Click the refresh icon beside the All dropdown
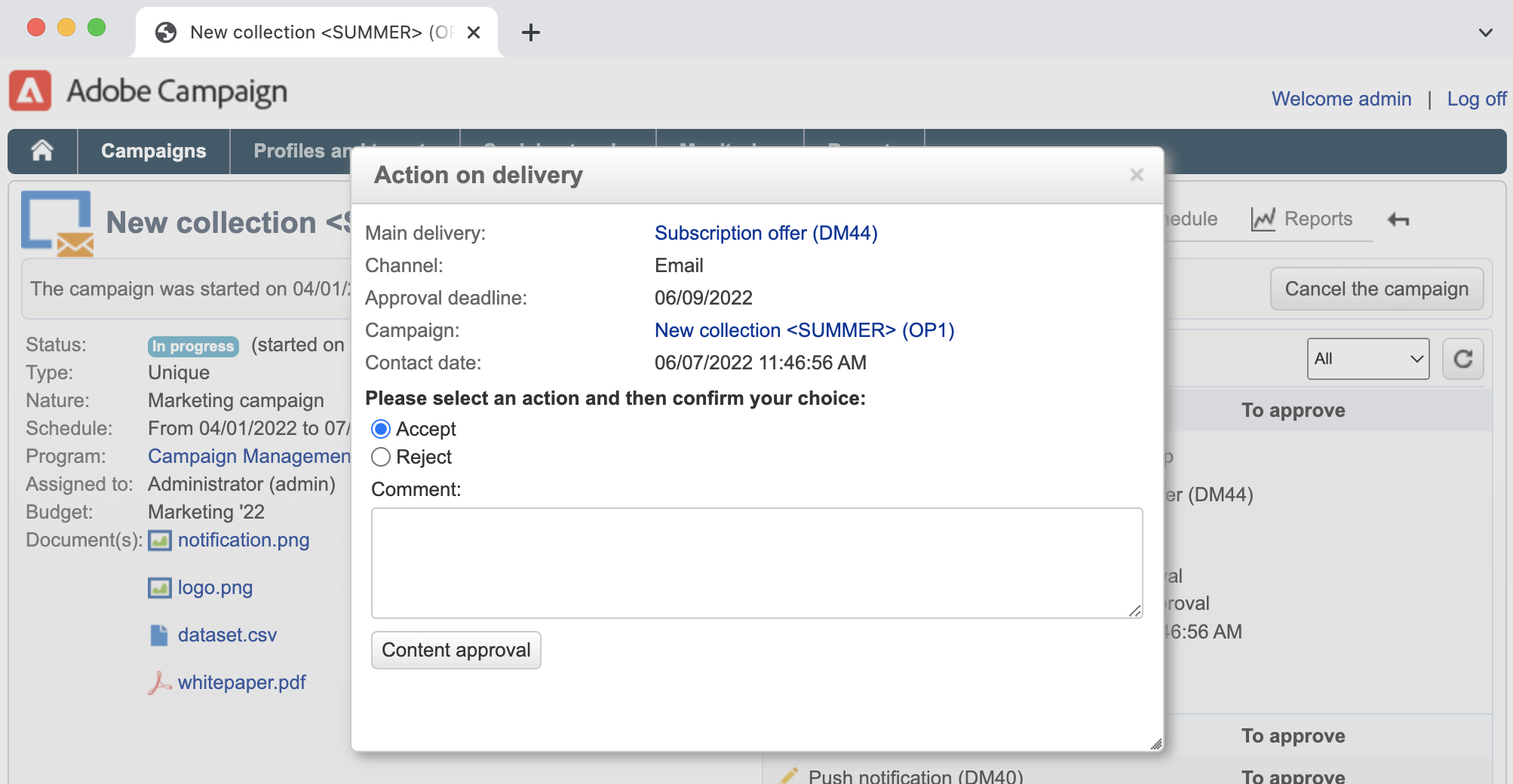 [x=1462, y=359]
